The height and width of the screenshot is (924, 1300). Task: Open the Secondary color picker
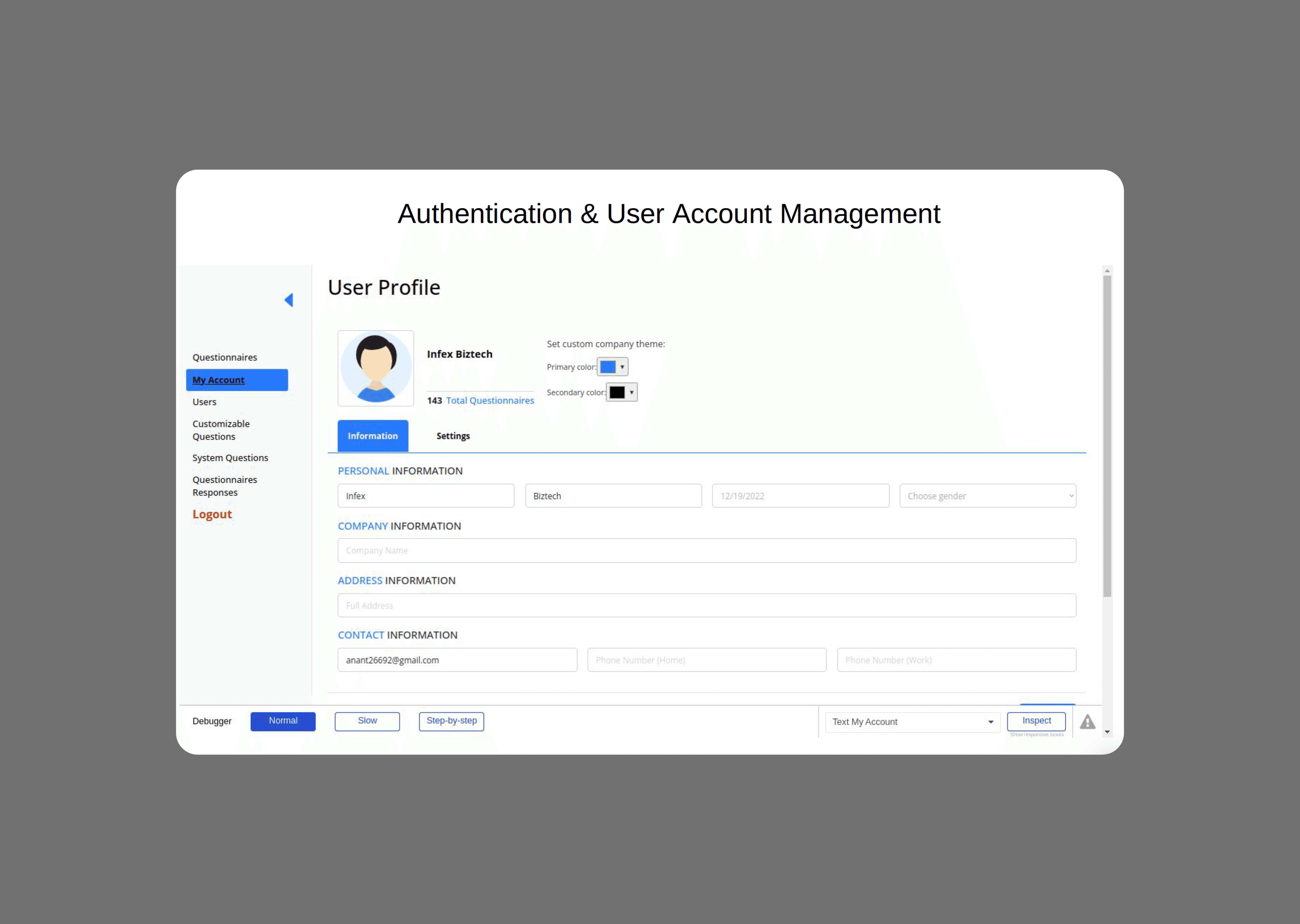point(622,392)
